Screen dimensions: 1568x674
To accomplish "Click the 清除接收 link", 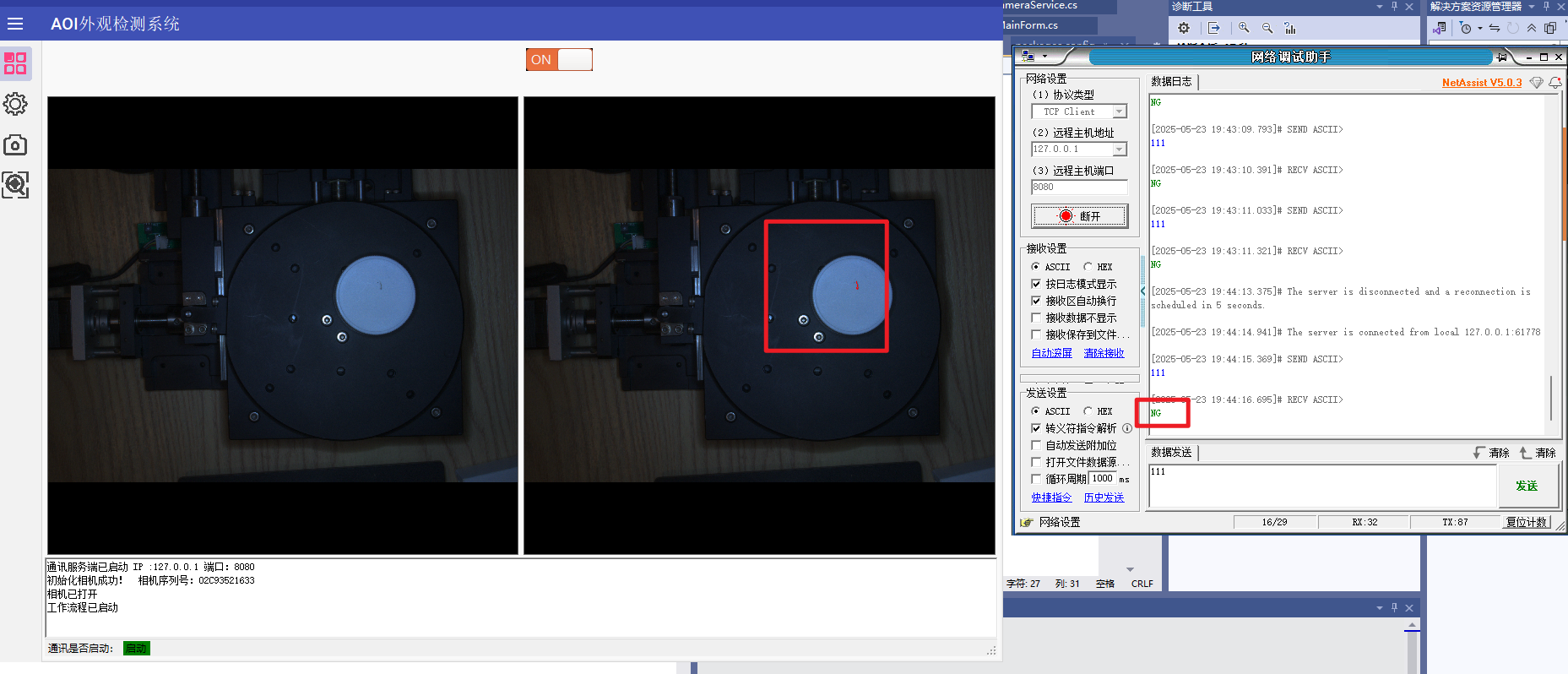I will click(x=1104, y=353).
